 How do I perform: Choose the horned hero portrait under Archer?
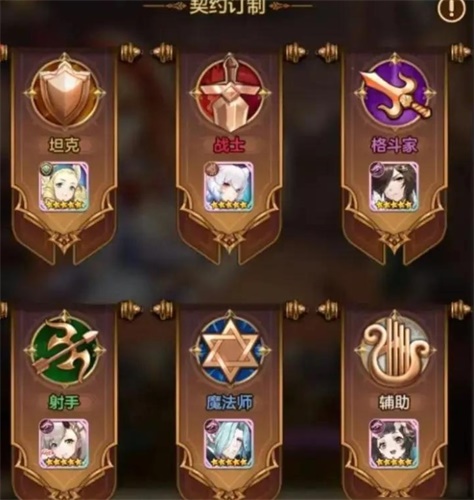click(64, 443)
